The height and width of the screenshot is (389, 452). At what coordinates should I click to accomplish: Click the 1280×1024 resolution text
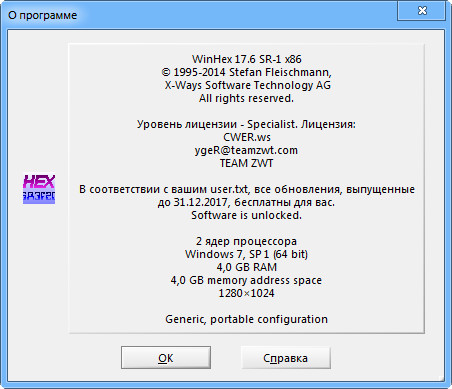tap(246, 293)
